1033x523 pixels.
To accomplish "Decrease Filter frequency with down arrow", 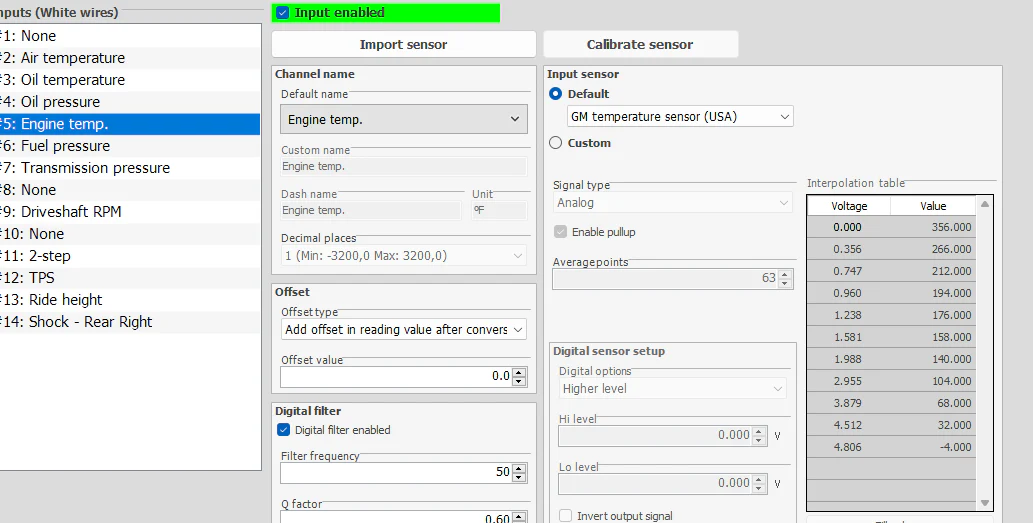I will point(519,476).
